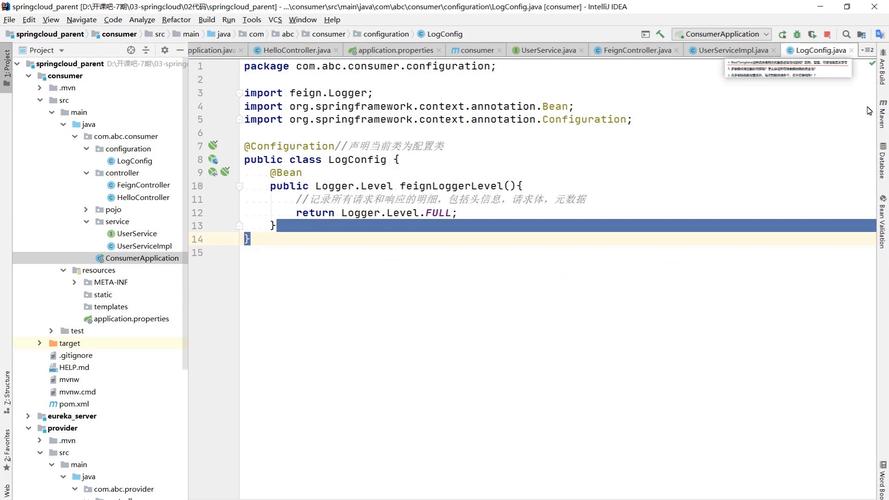Click the fold marker on line 10 gutter
889x500 pixels.
[x=240, y=186]
